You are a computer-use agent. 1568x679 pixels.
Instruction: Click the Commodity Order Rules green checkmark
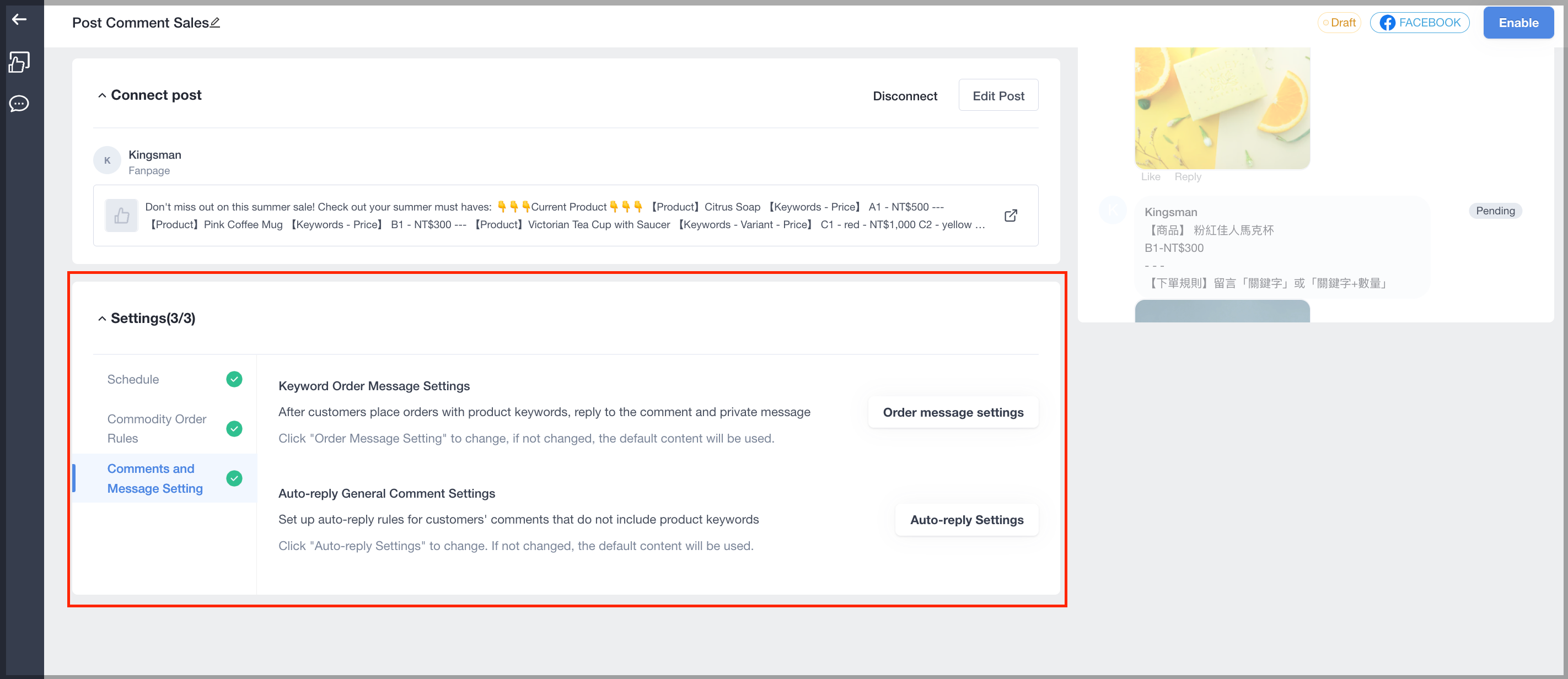[234, 428]
